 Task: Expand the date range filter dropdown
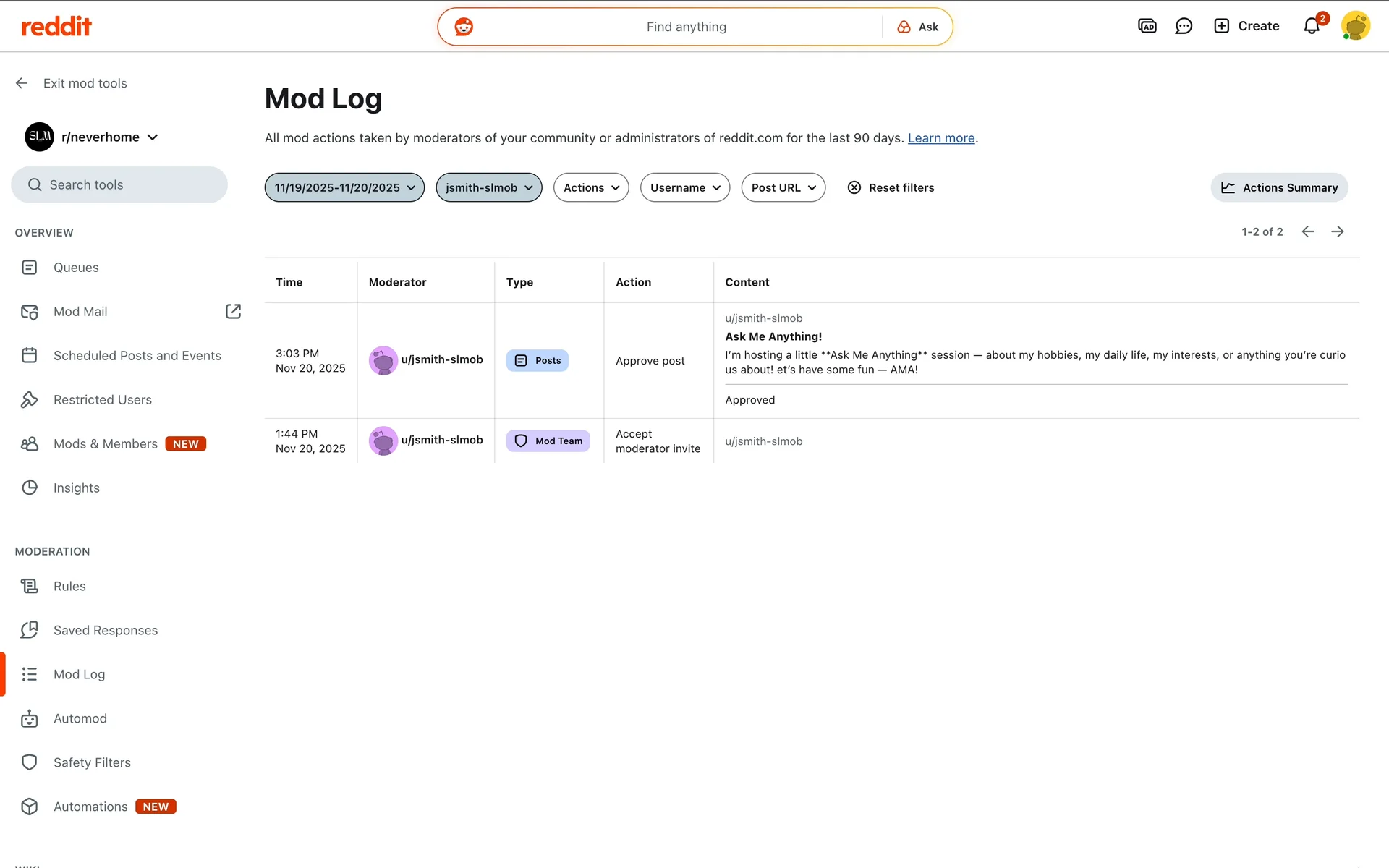344,187
